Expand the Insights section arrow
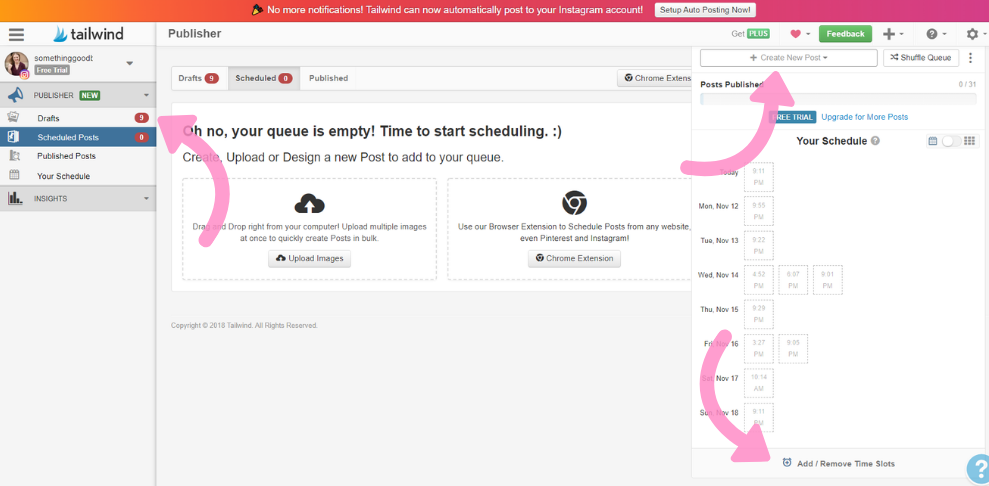989x486 pixels. (146, 199)
